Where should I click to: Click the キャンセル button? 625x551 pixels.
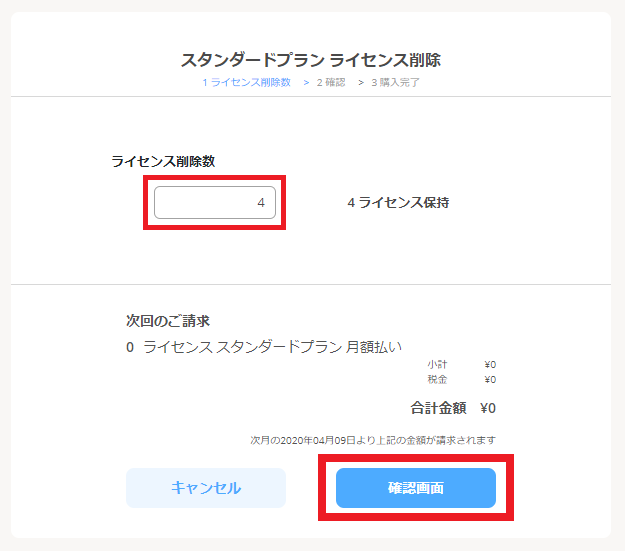click(x=206, y=488)
